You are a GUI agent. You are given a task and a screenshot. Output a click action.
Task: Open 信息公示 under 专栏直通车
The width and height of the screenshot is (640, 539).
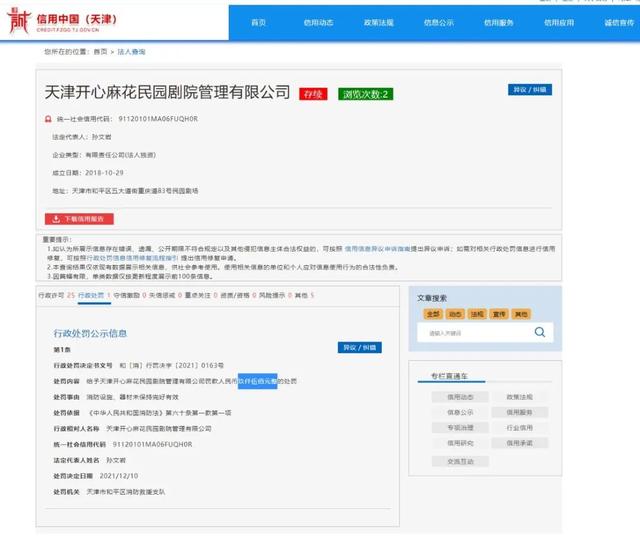[x=460, y=413]
